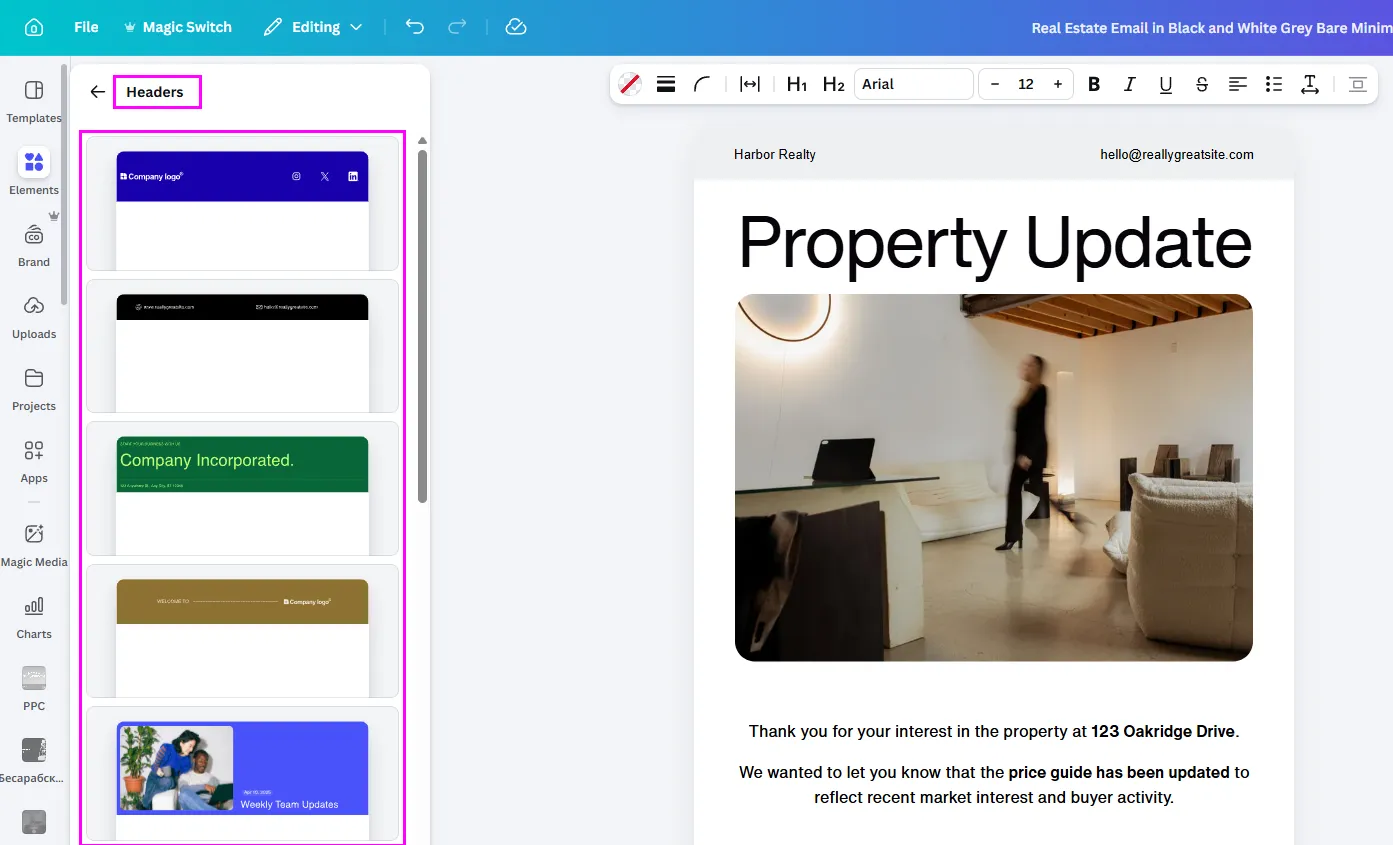Go back from the Headers panel

coord(97,92)
